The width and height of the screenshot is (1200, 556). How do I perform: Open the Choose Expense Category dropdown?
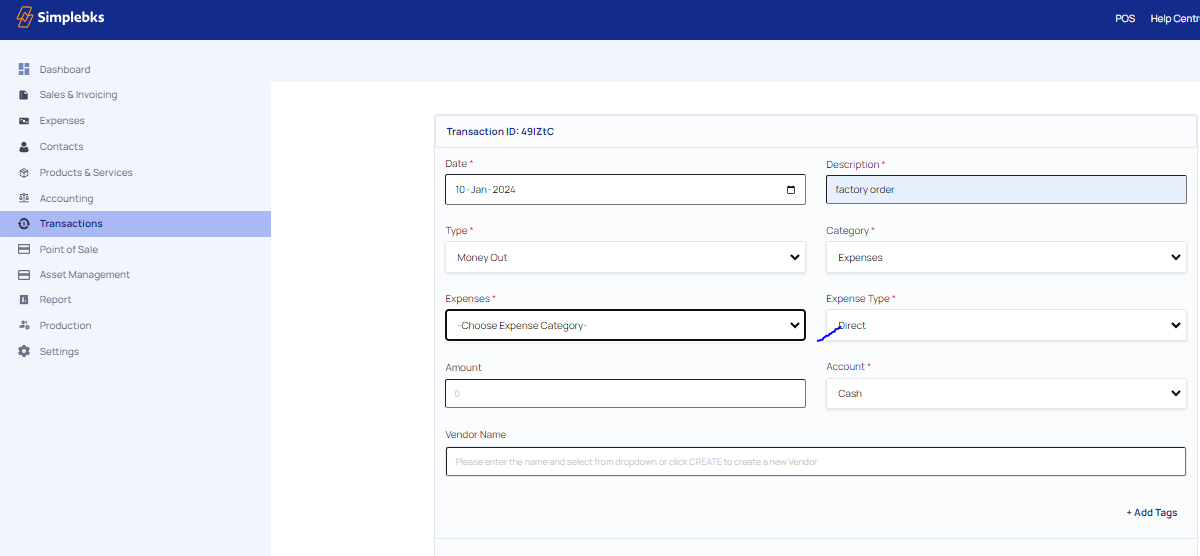point(624,326)
